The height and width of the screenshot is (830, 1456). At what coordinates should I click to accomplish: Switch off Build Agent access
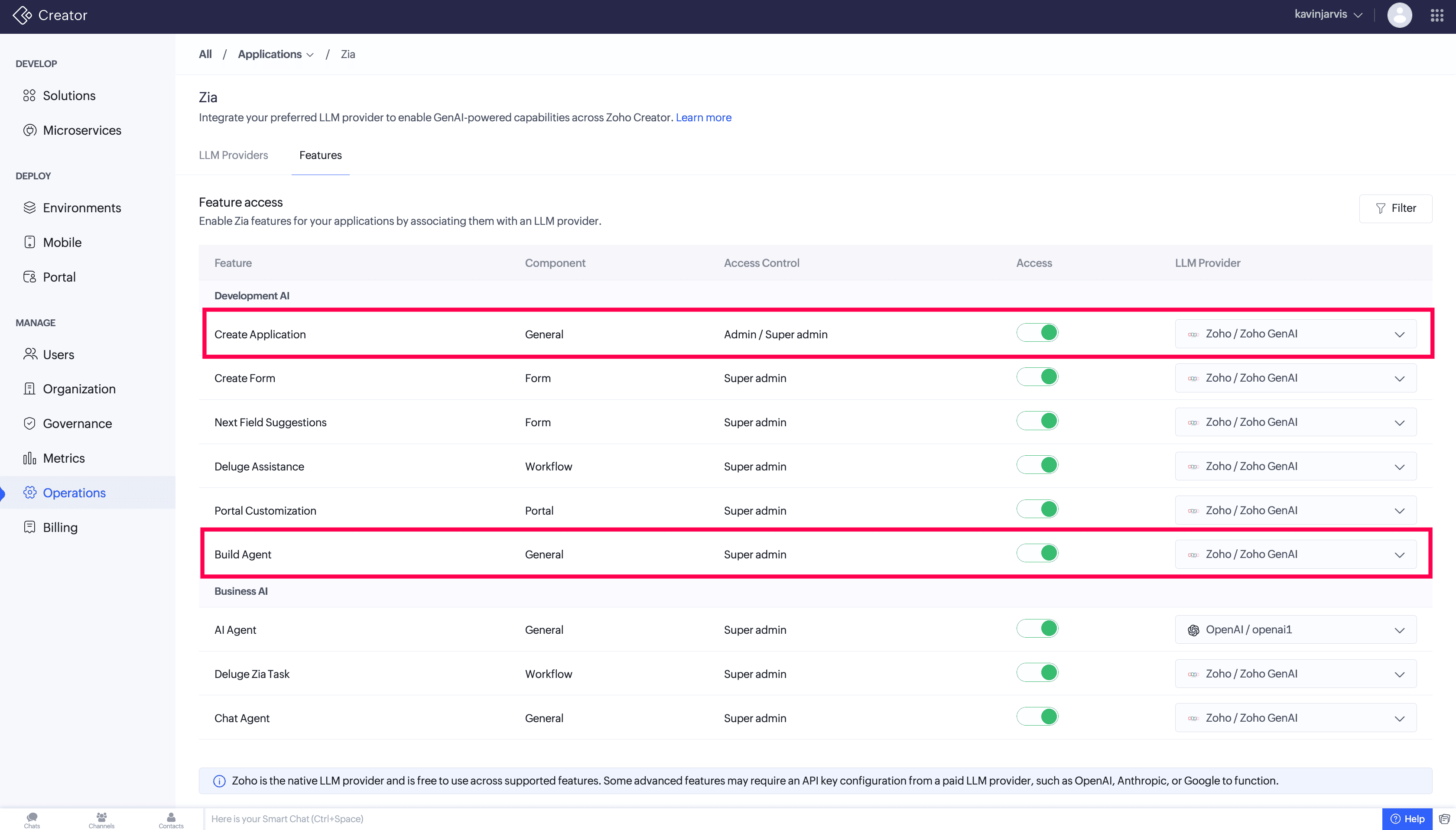click(x=1037, y=553)
